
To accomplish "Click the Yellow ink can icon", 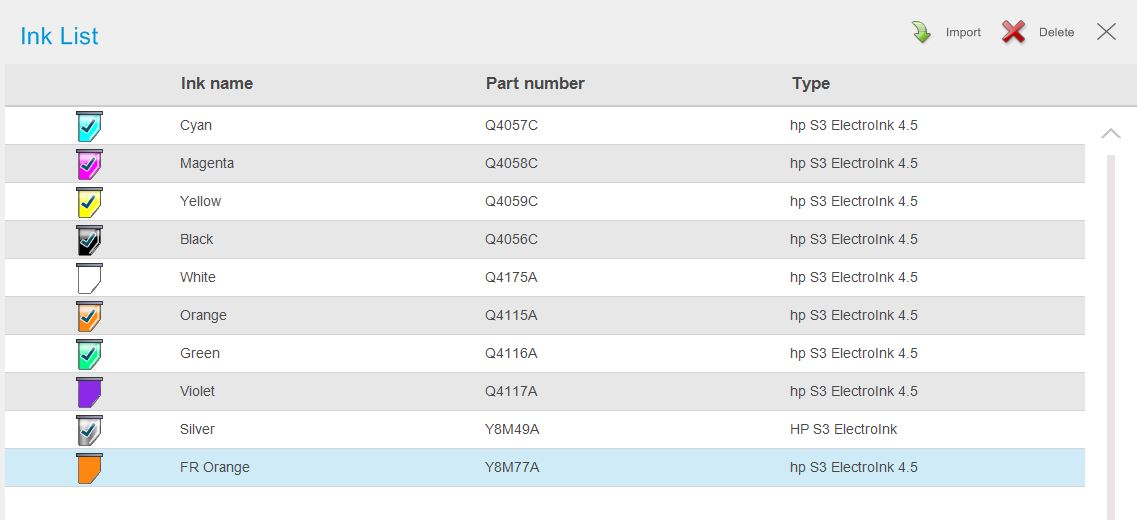I will (89, 202).
